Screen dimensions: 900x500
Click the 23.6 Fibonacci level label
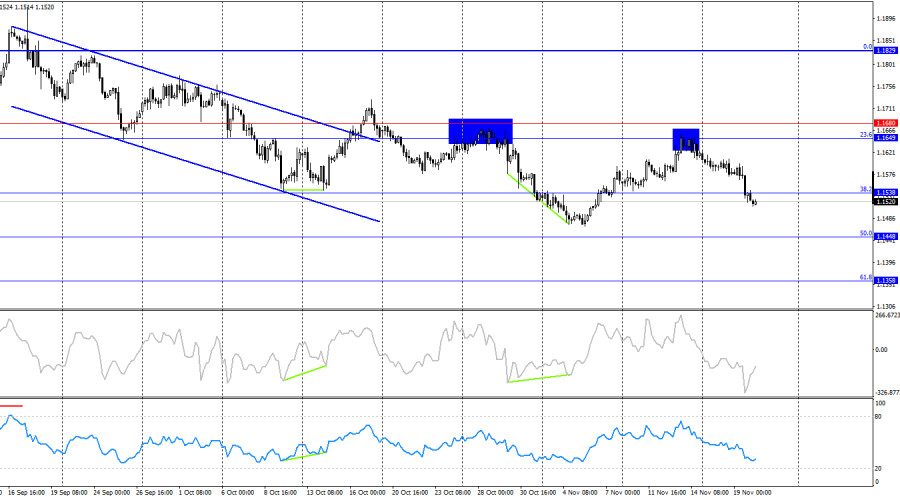[866, 134]
